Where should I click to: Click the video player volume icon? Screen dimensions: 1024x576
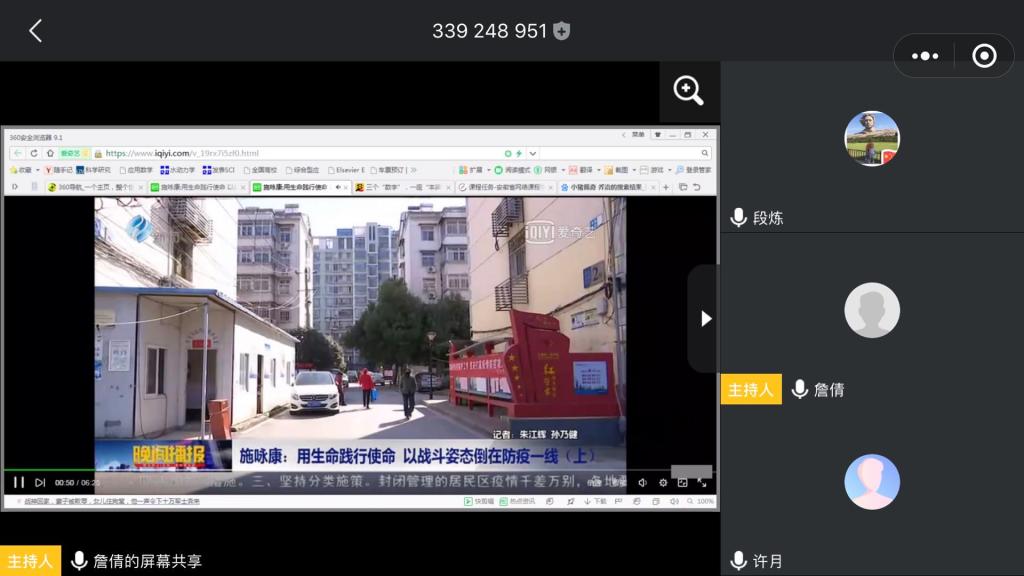click(x=642, y=482)
